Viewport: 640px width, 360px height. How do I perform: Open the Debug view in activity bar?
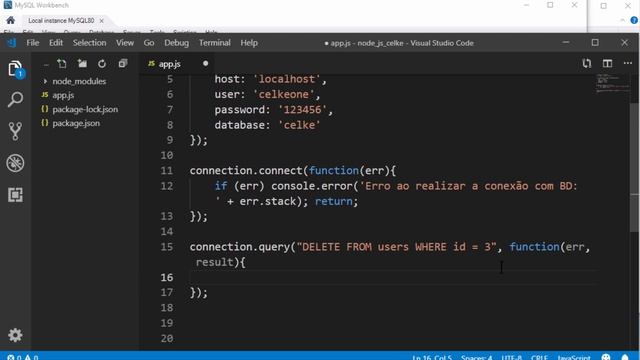click(15, 163)
